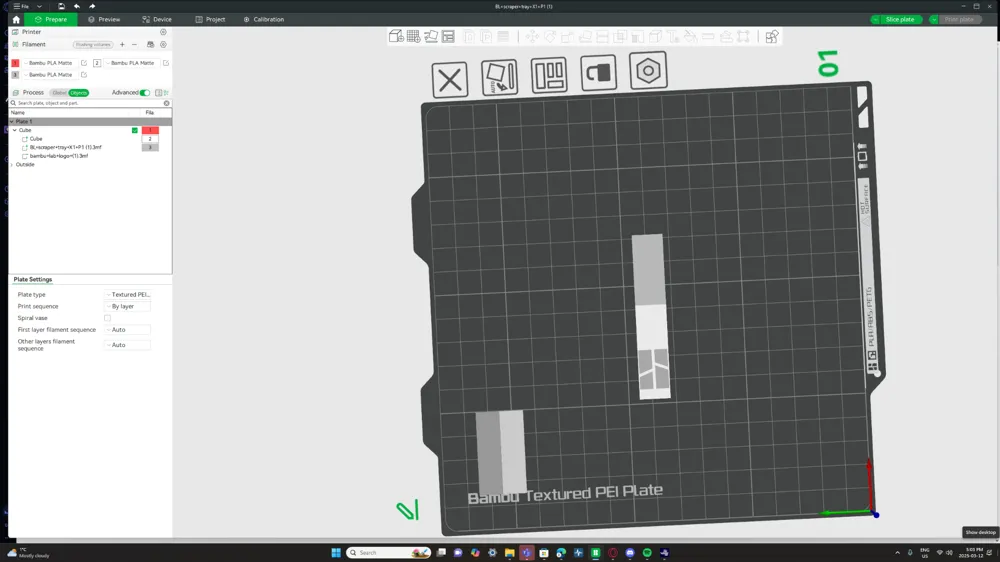The width and height of the screenshot is (1000, 562).
Task: Switch to the Prepare tab
Action: (x=51, y=20)
